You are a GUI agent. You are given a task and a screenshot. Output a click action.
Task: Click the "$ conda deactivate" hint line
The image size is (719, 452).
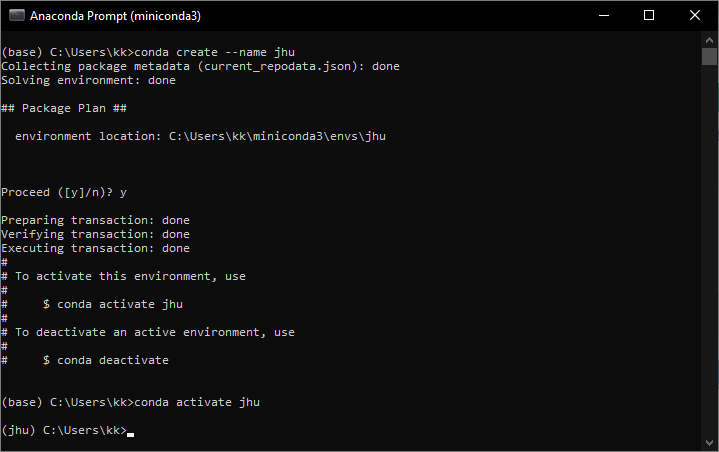coord(106,360)
